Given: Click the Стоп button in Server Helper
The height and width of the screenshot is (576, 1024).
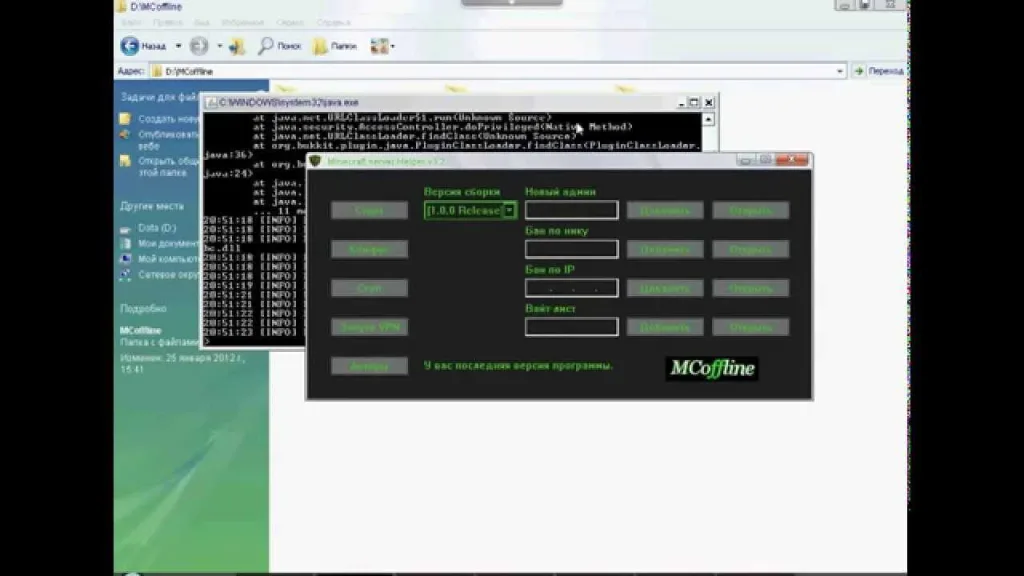Looking at the screenshot, I should point(370,288).
